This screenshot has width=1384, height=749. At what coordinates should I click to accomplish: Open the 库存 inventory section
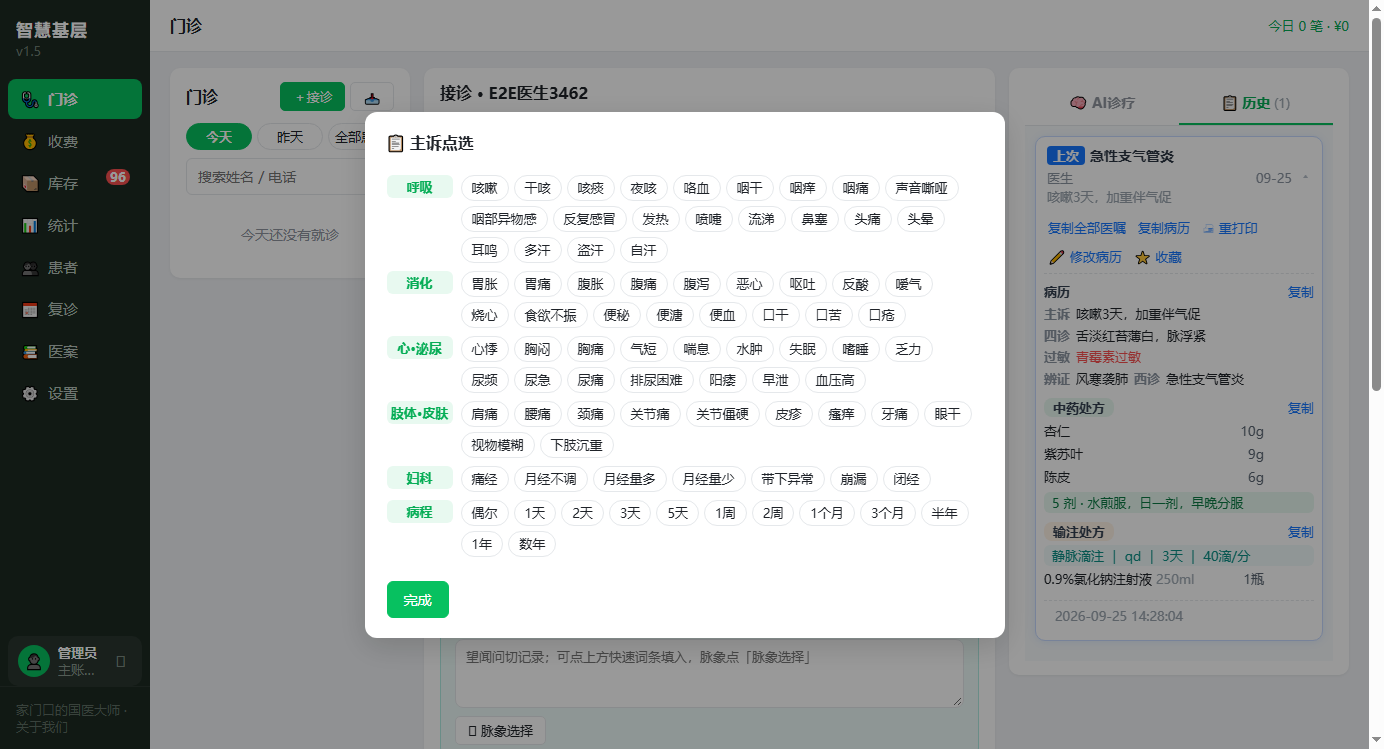click(75, 183)
